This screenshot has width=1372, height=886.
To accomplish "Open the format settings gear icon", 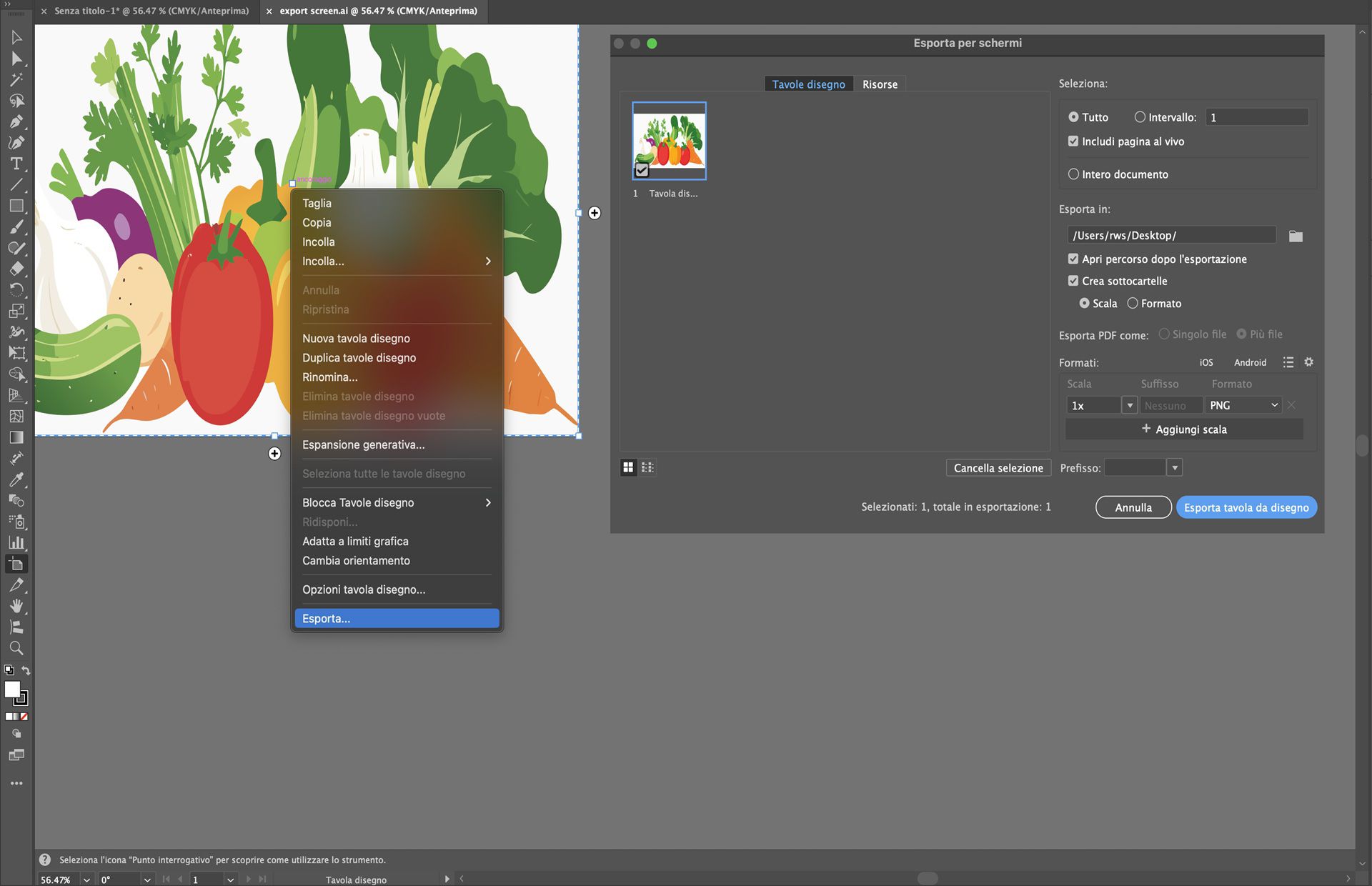I will pyautogui.click(x=1308, y=362).
